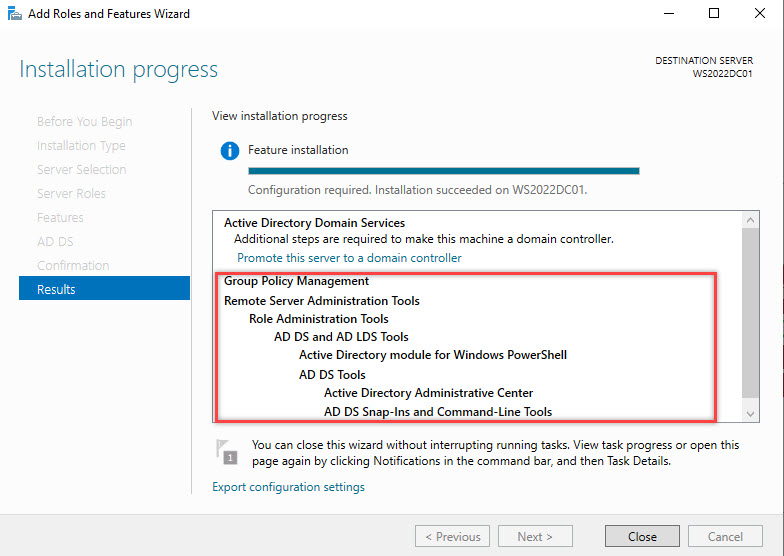Viewport: 784px width, 556px height.
Task: Maximize the wizard window
Action: [714, 14]
